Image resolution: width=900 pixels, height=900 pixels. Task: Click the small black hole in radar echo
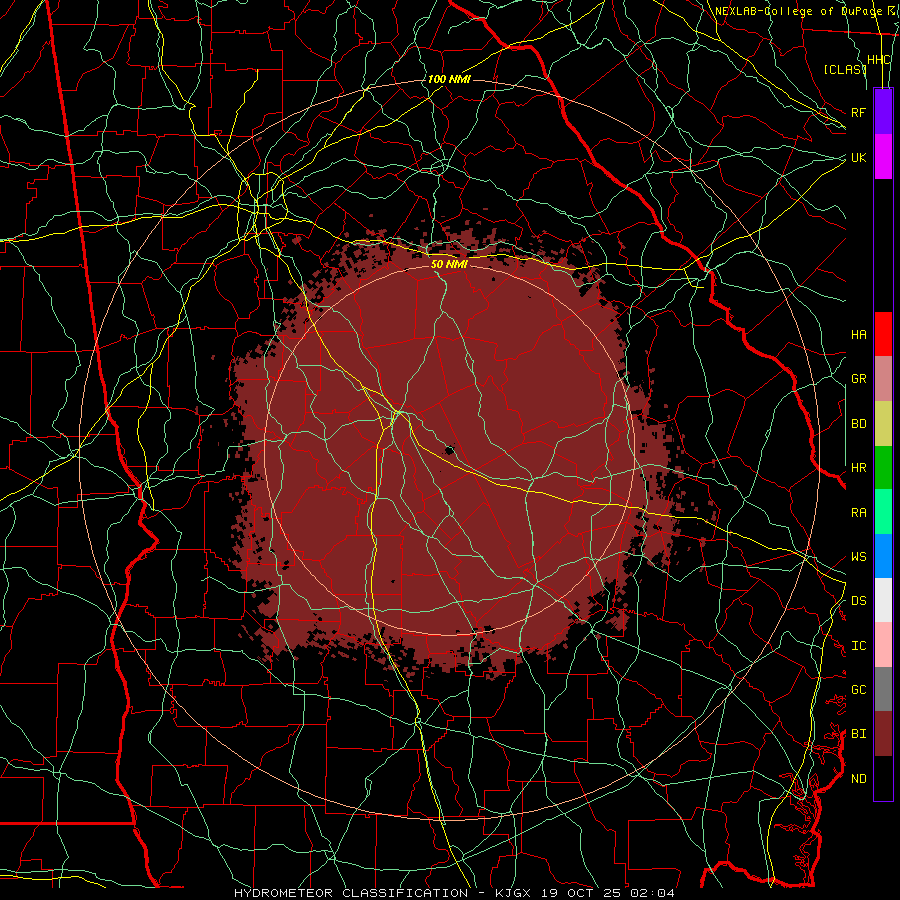click(449, 449)
